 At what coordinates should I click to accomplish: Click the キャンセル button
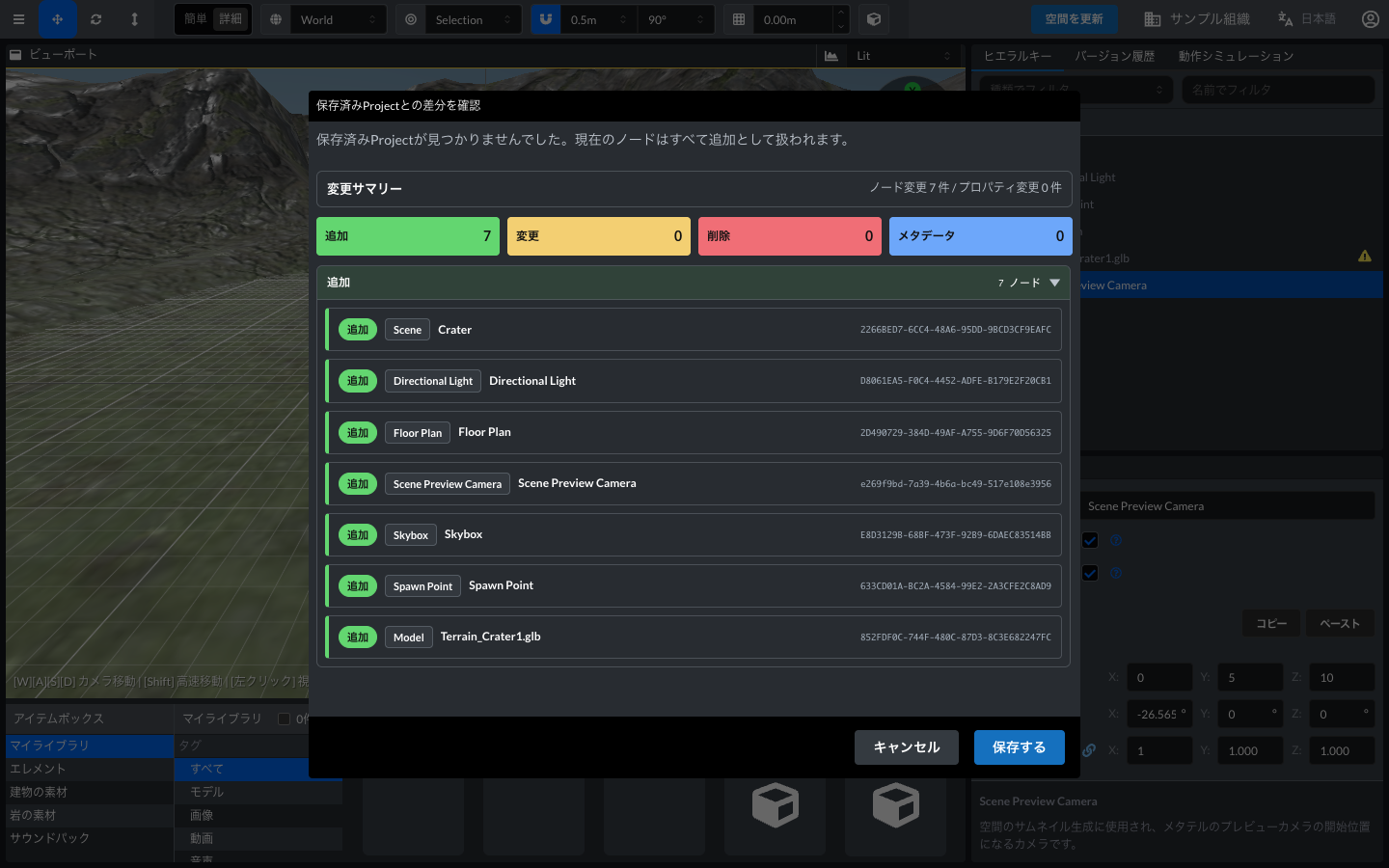point(907,747)
